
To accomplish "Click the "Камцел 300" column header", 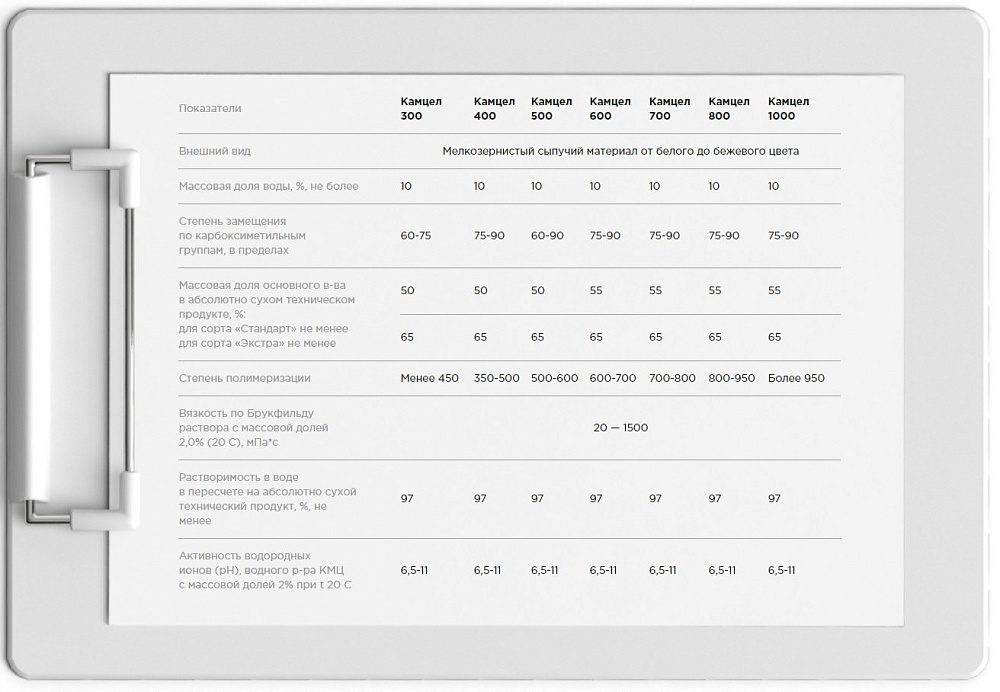I will click(x=420, y=108).
